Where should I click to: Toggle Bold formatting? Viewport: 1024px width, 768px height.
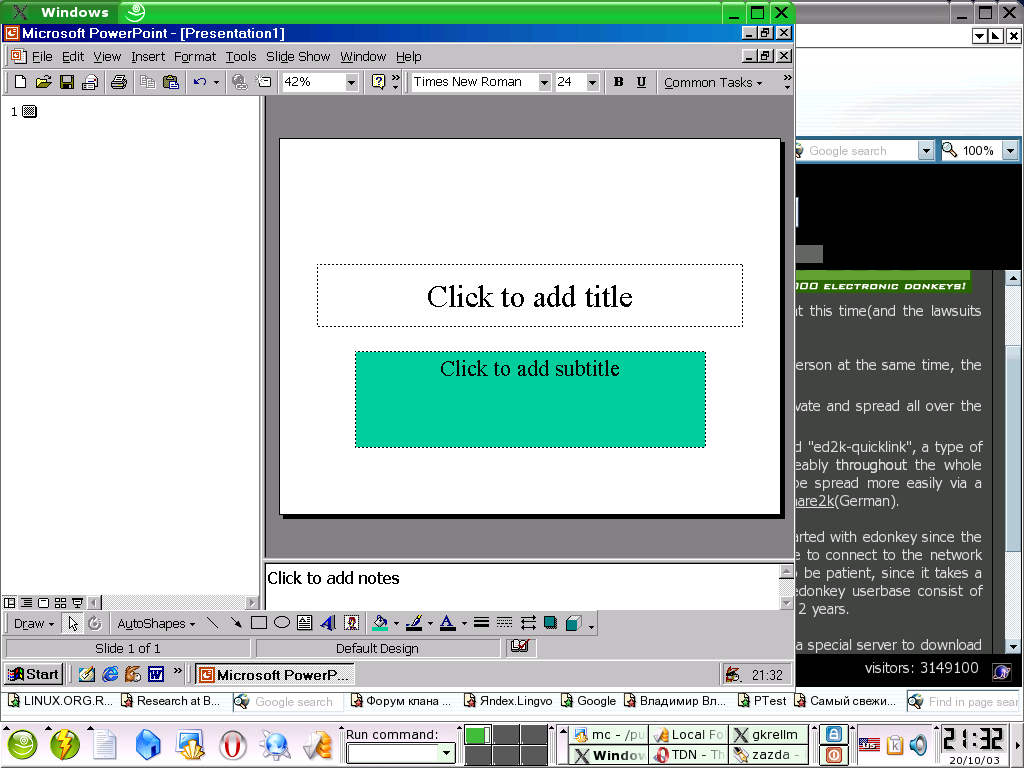coord(618,82)
